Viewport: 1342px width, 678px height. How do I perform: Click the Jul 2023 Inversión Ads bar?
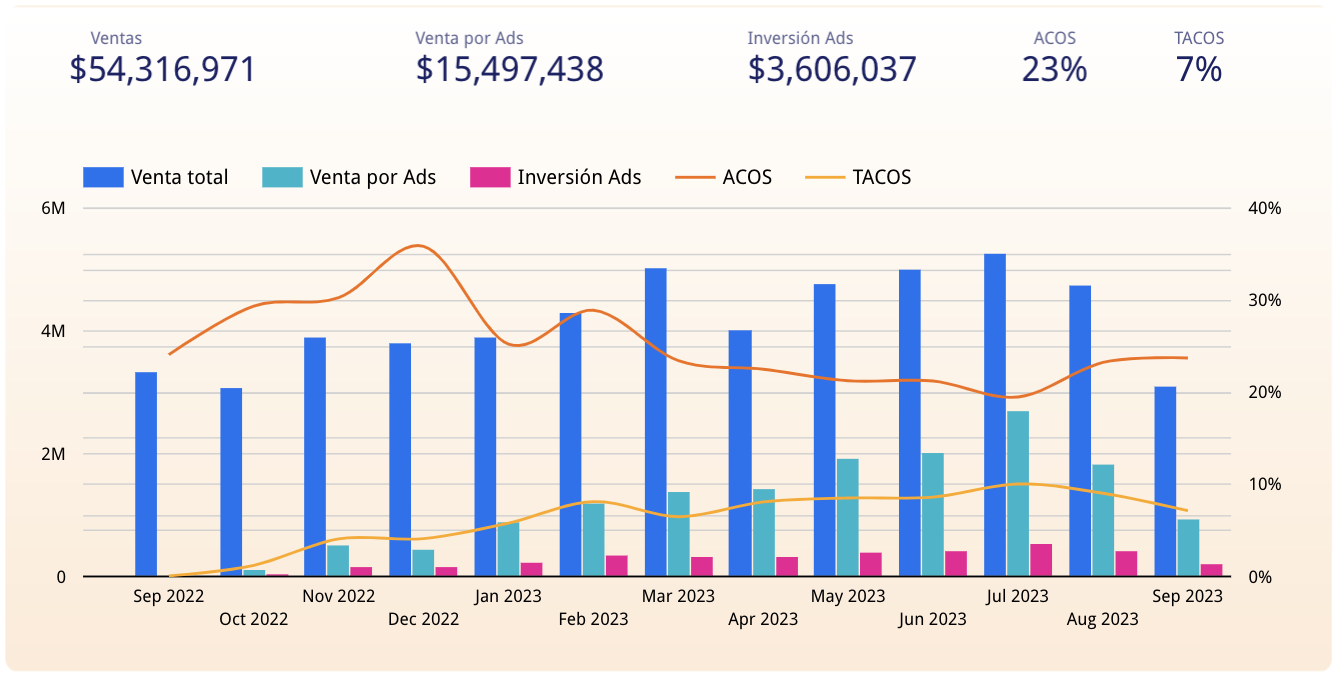[x=1041, y=560]
